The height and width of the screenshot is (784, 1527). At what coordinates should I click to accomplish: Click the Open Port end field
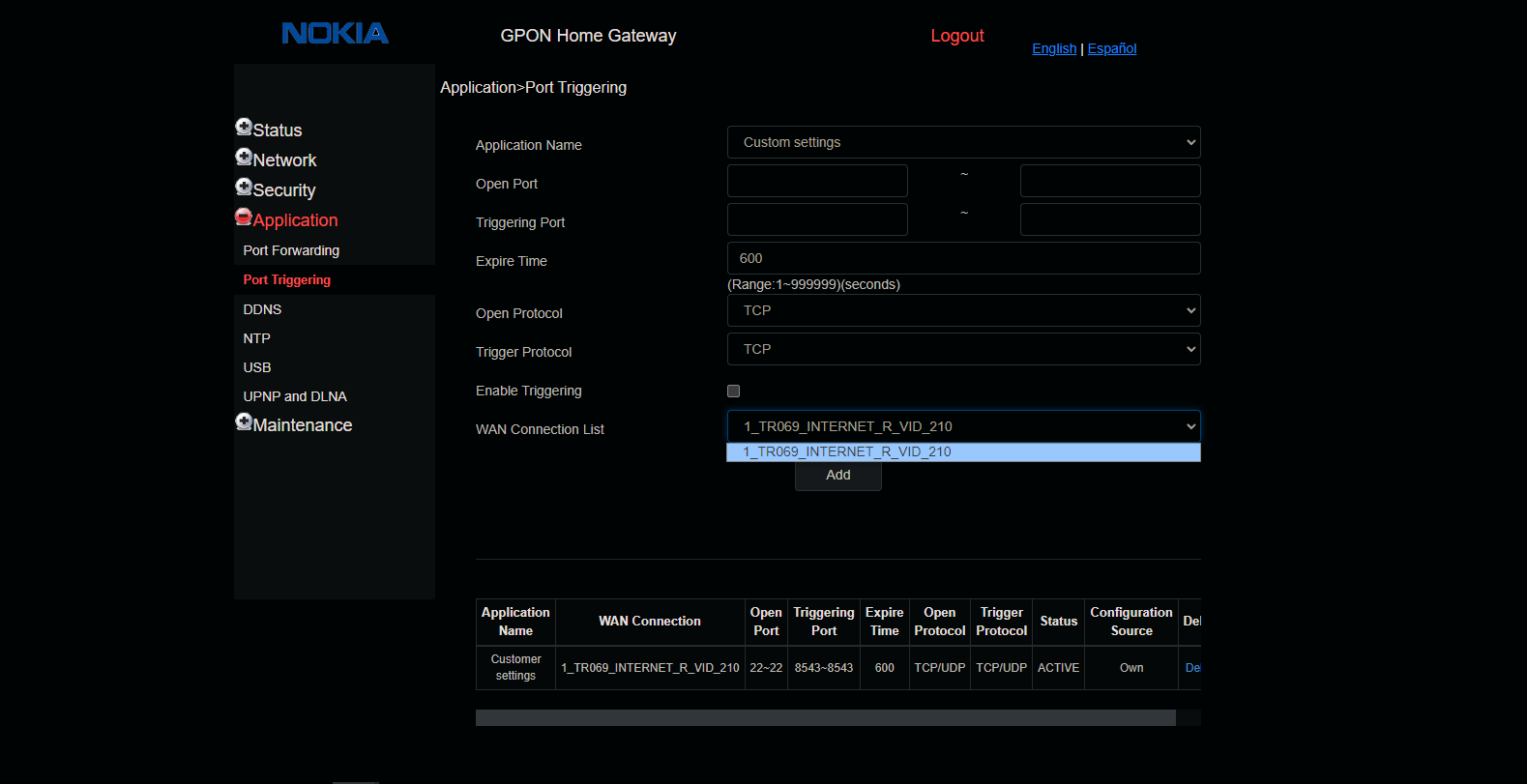click(x=1110, y=181)
